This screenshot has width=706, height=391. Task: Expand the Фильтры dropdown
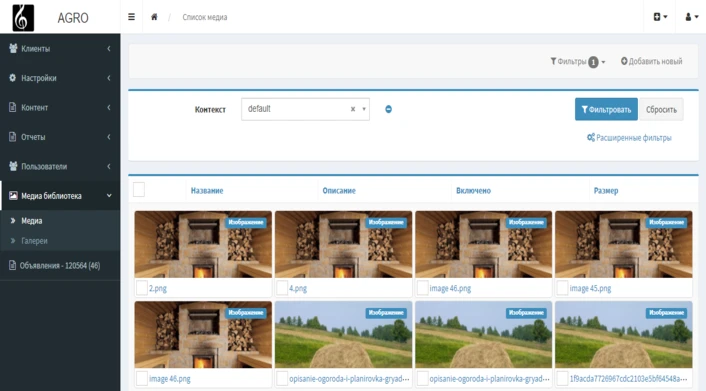pos(578,62)
